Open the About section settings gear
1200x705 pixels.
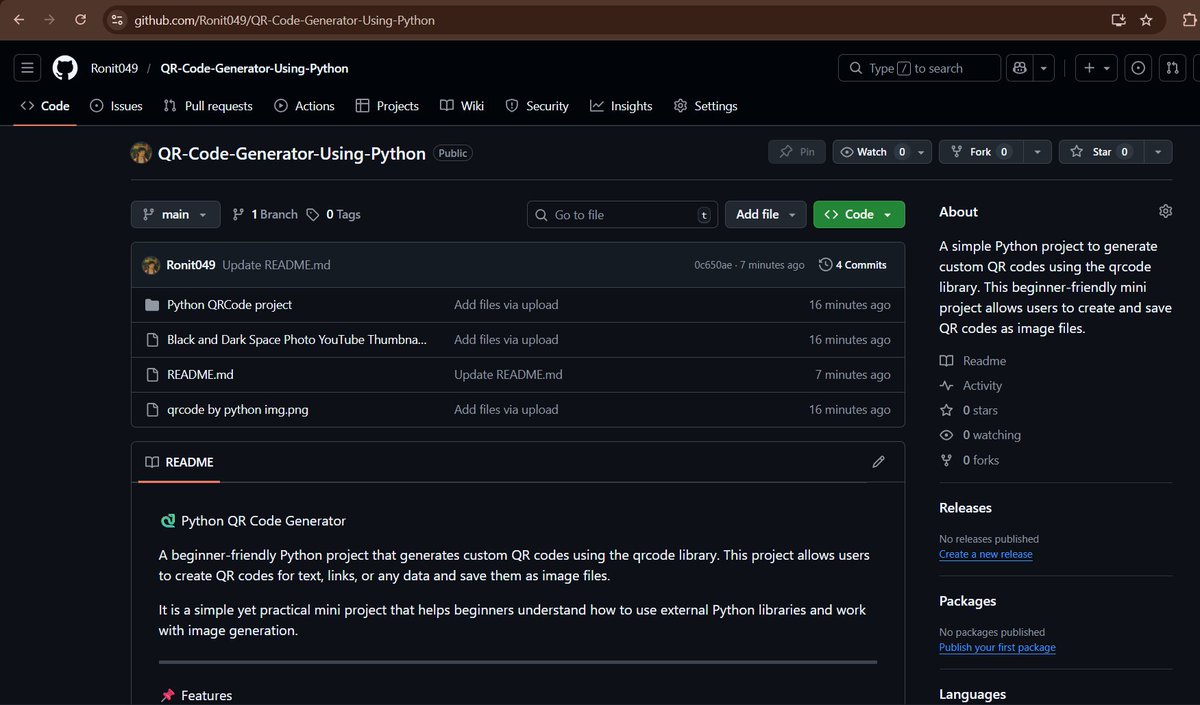point(1165,211)
